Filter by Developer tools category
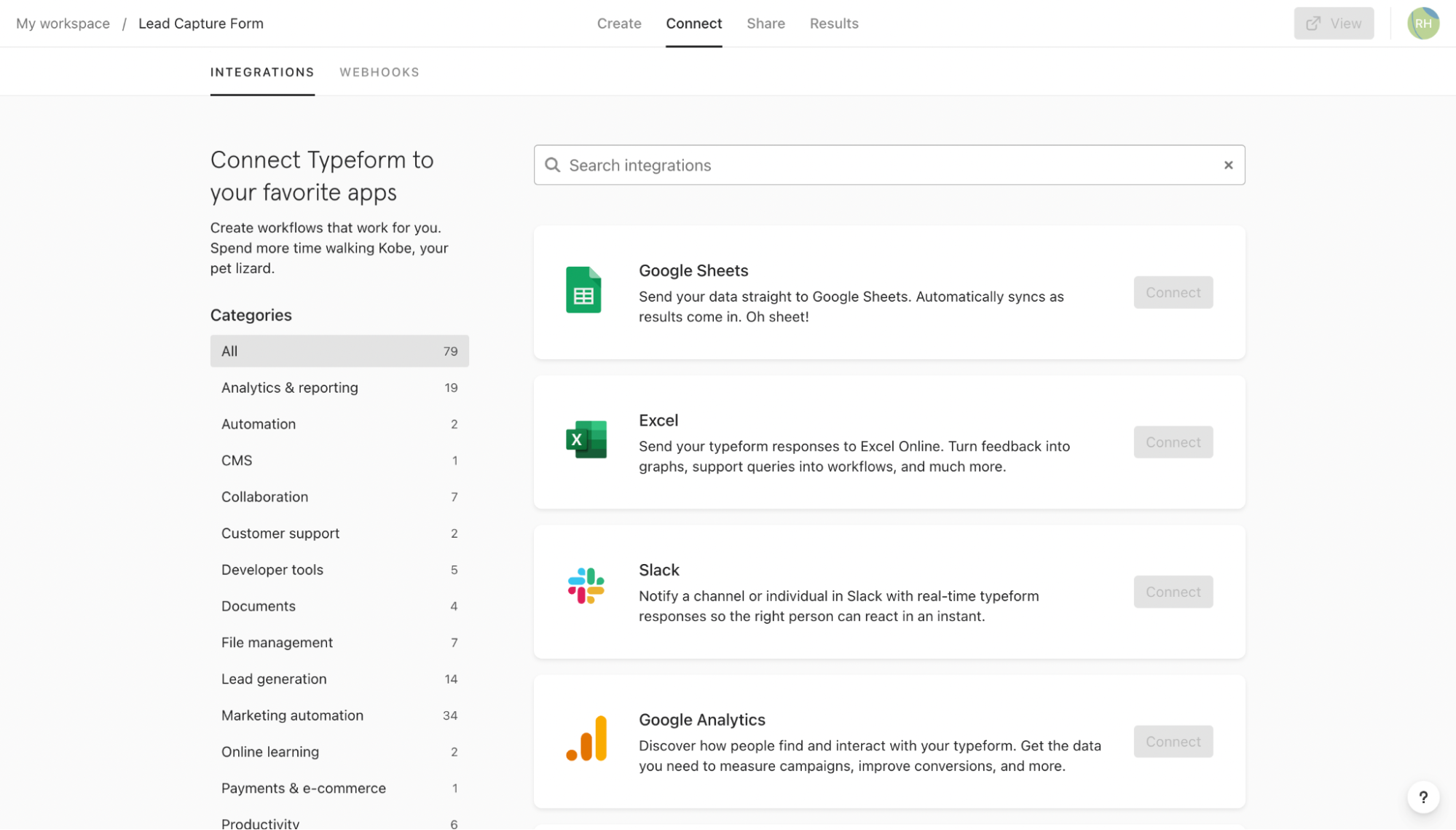Viewport: 1456px width, 830px height. point(339,570)
